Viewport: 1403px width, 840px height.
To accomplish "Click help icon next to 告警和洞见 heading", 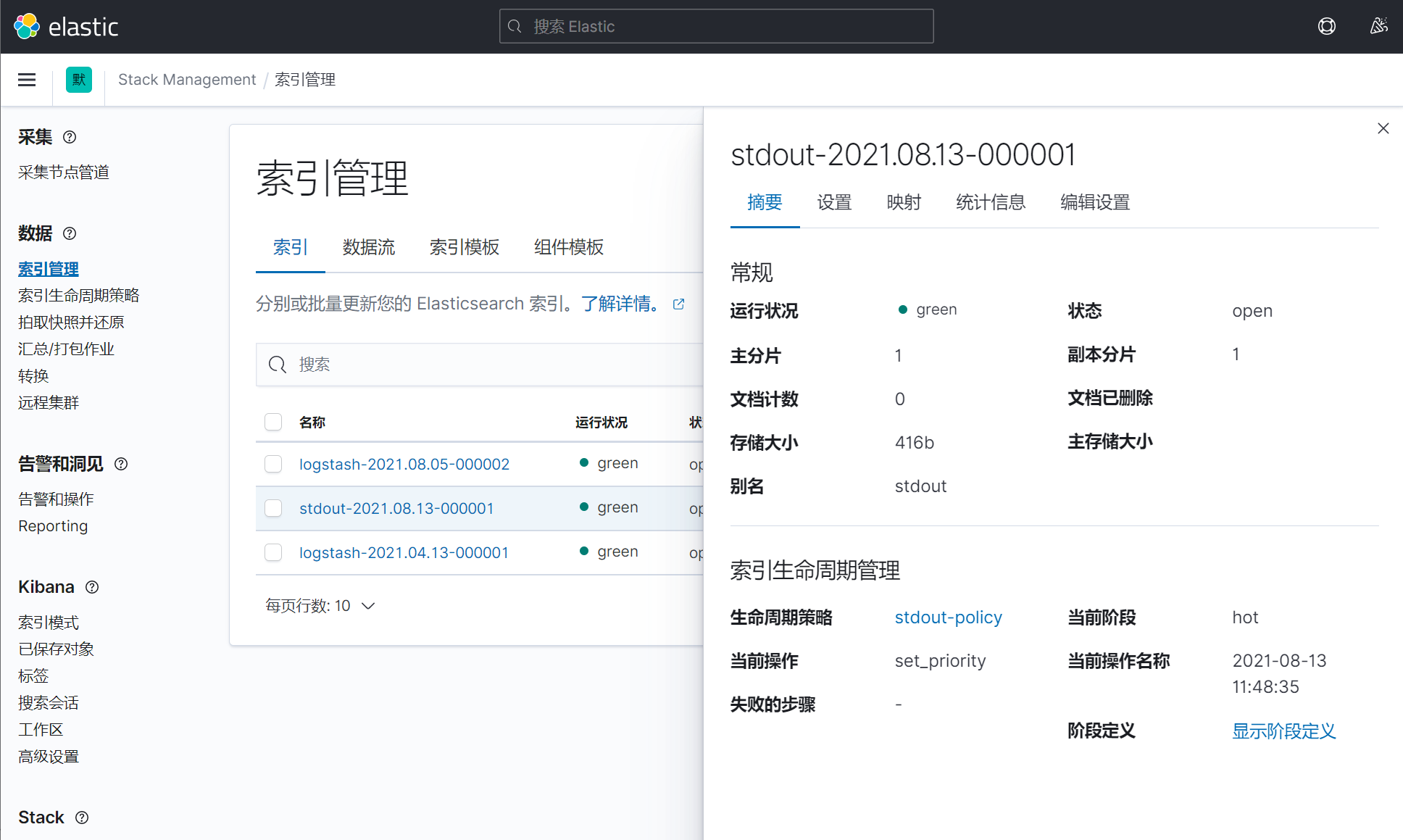I will pos(121,464).
